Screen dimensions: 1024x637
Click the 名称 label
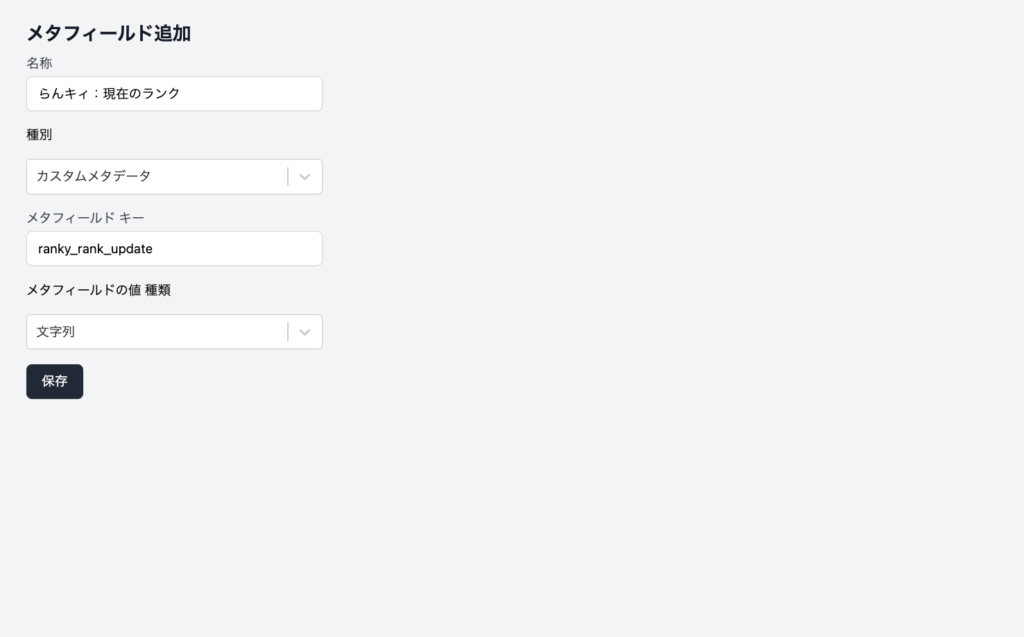point(39,63)
